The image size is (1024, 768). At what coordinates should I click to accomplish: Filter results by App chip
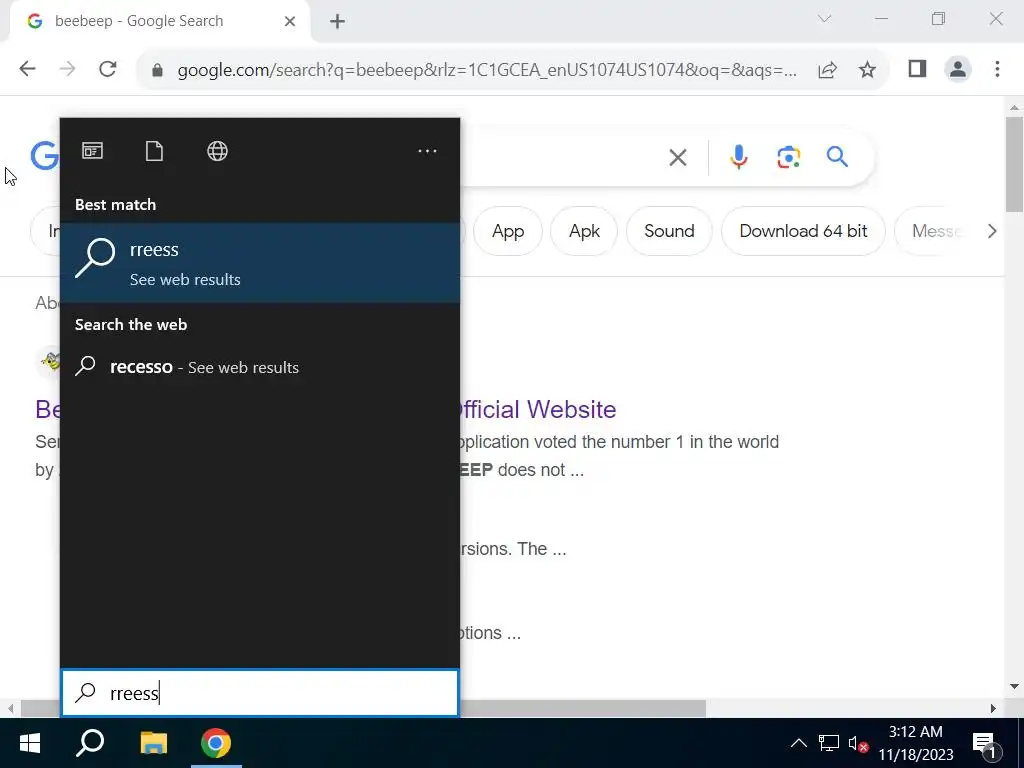(x=507, y=231)
